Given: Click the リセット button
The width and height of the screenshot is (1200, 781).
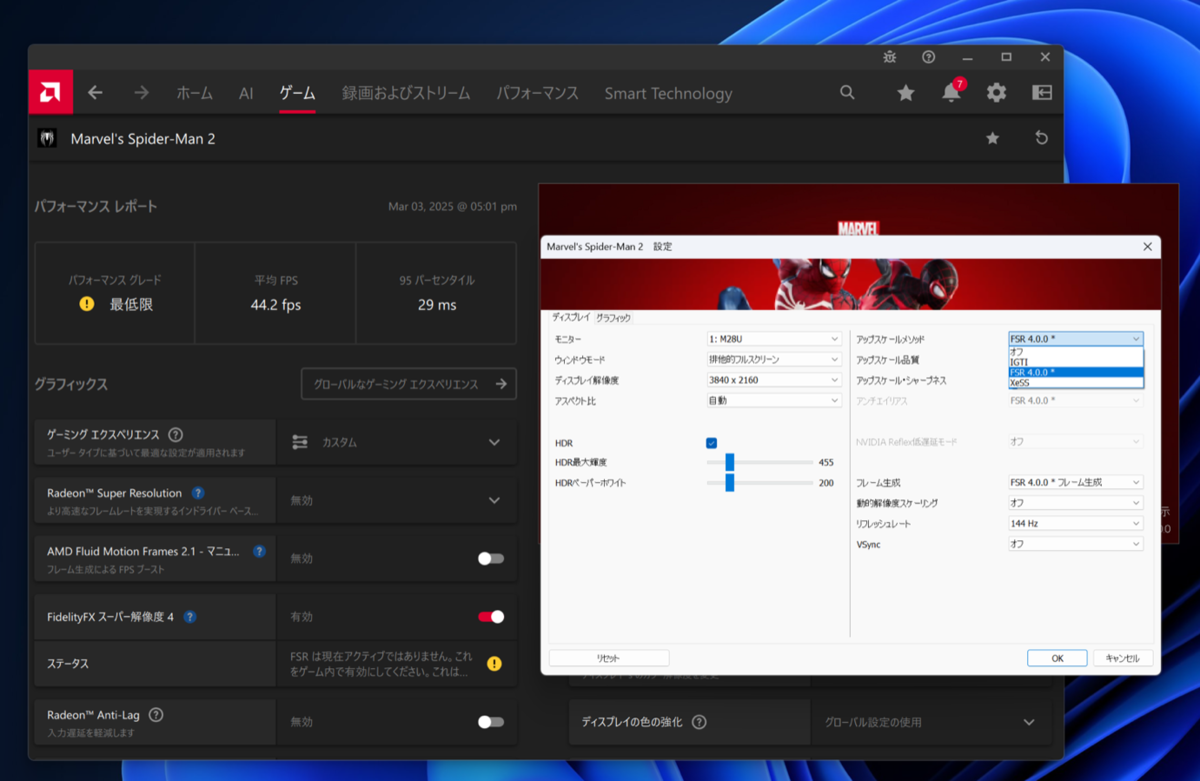Looking at the screenshot, I should point(609,658).
